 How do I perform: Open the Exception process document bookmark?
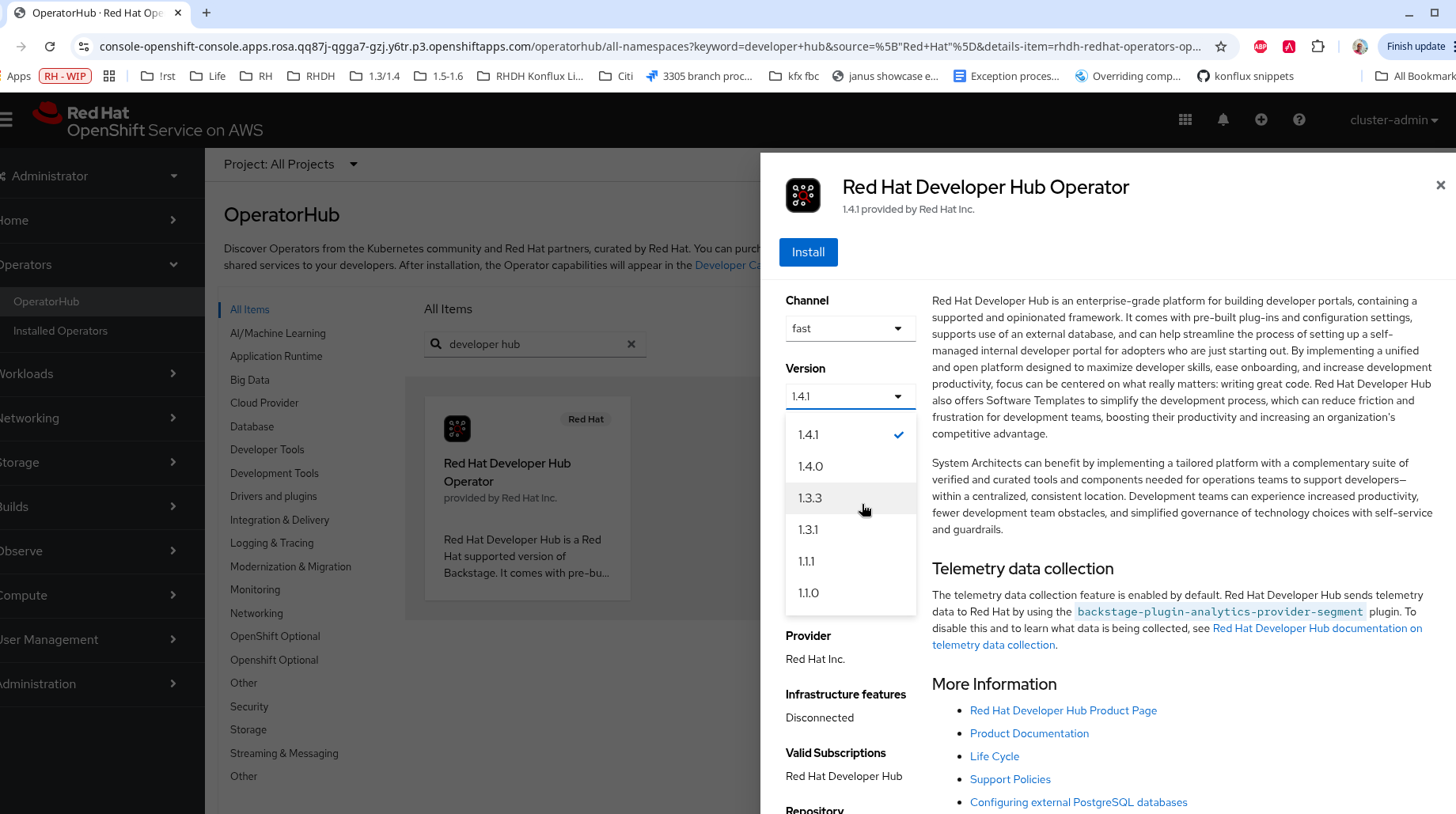pyautogui.click(x=1006, y=76)
